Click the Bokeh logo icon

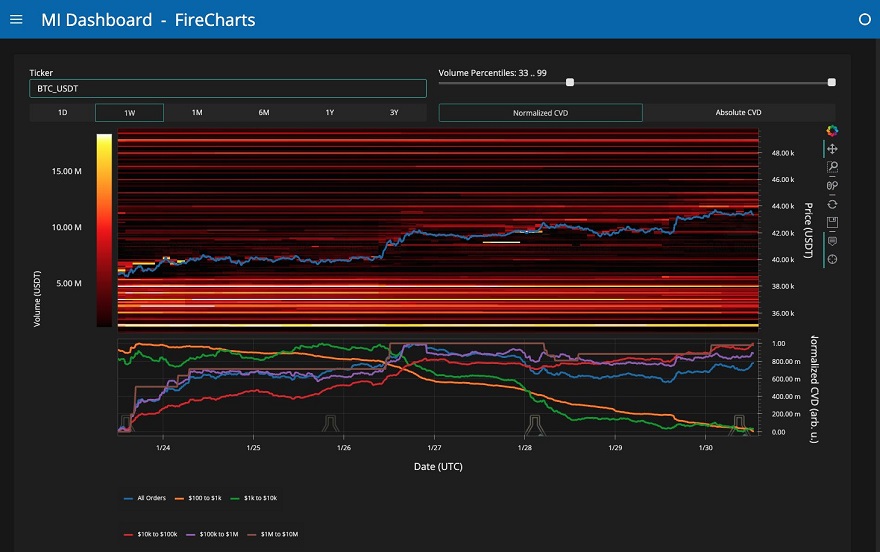[832, 130]
